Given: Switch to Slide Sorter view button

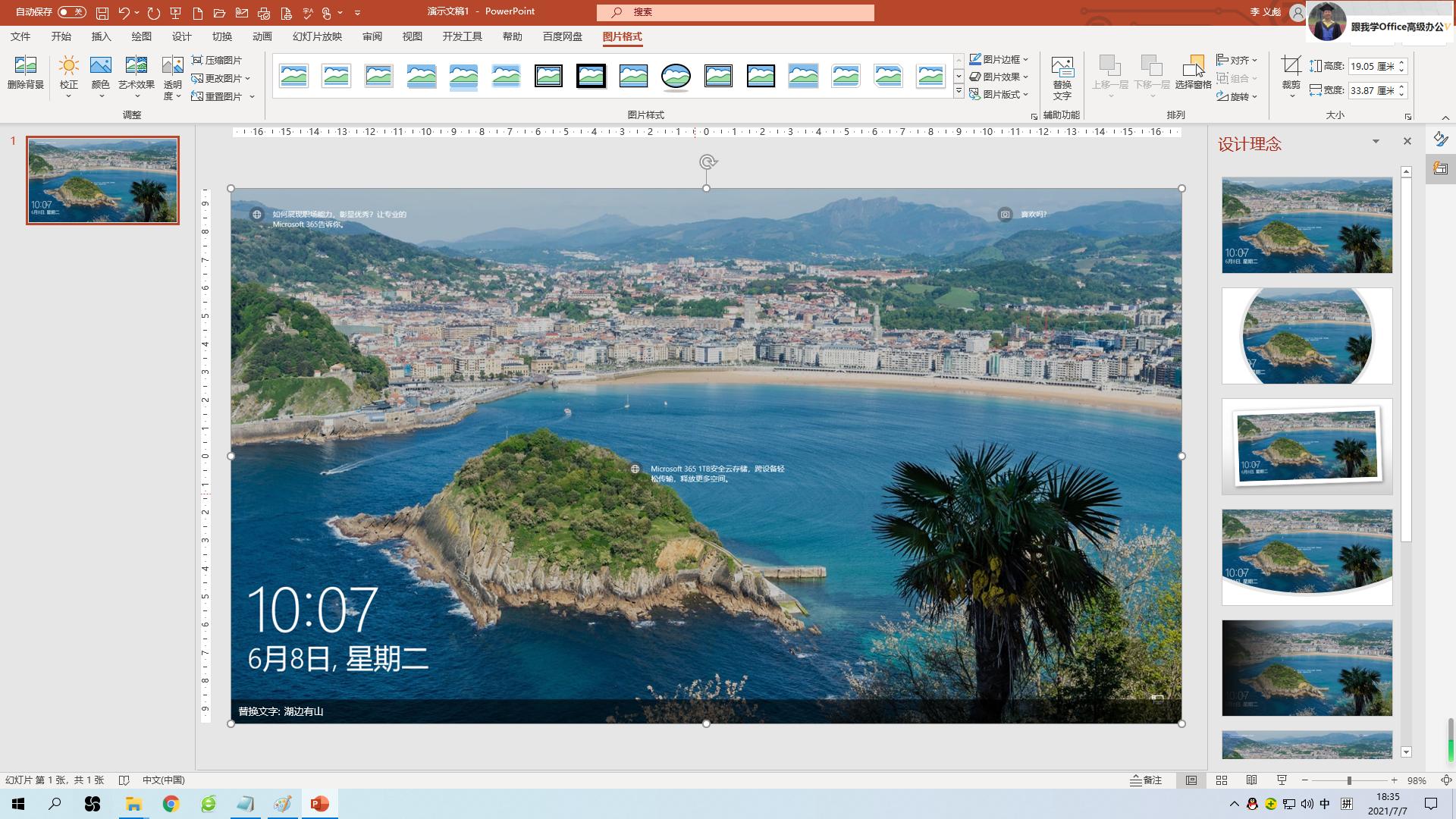Looking at the screenshot, I should tap(1221, 780).
